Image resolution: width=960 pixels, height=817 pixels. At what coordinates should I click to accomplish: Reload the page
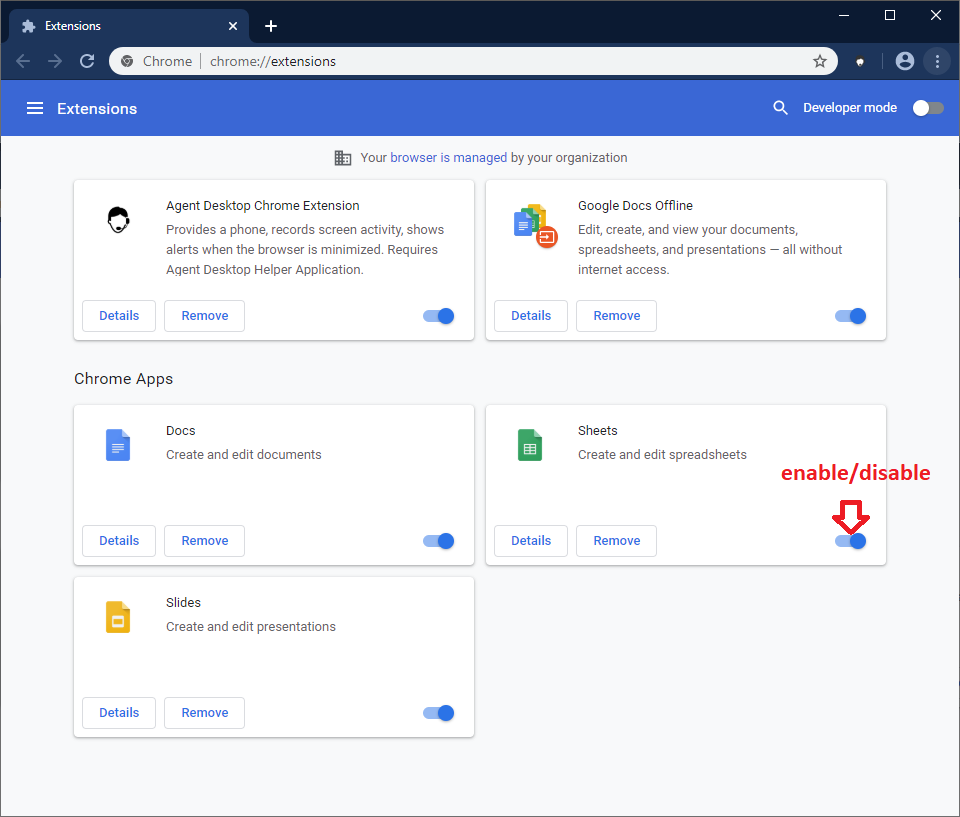pos(87,61)
